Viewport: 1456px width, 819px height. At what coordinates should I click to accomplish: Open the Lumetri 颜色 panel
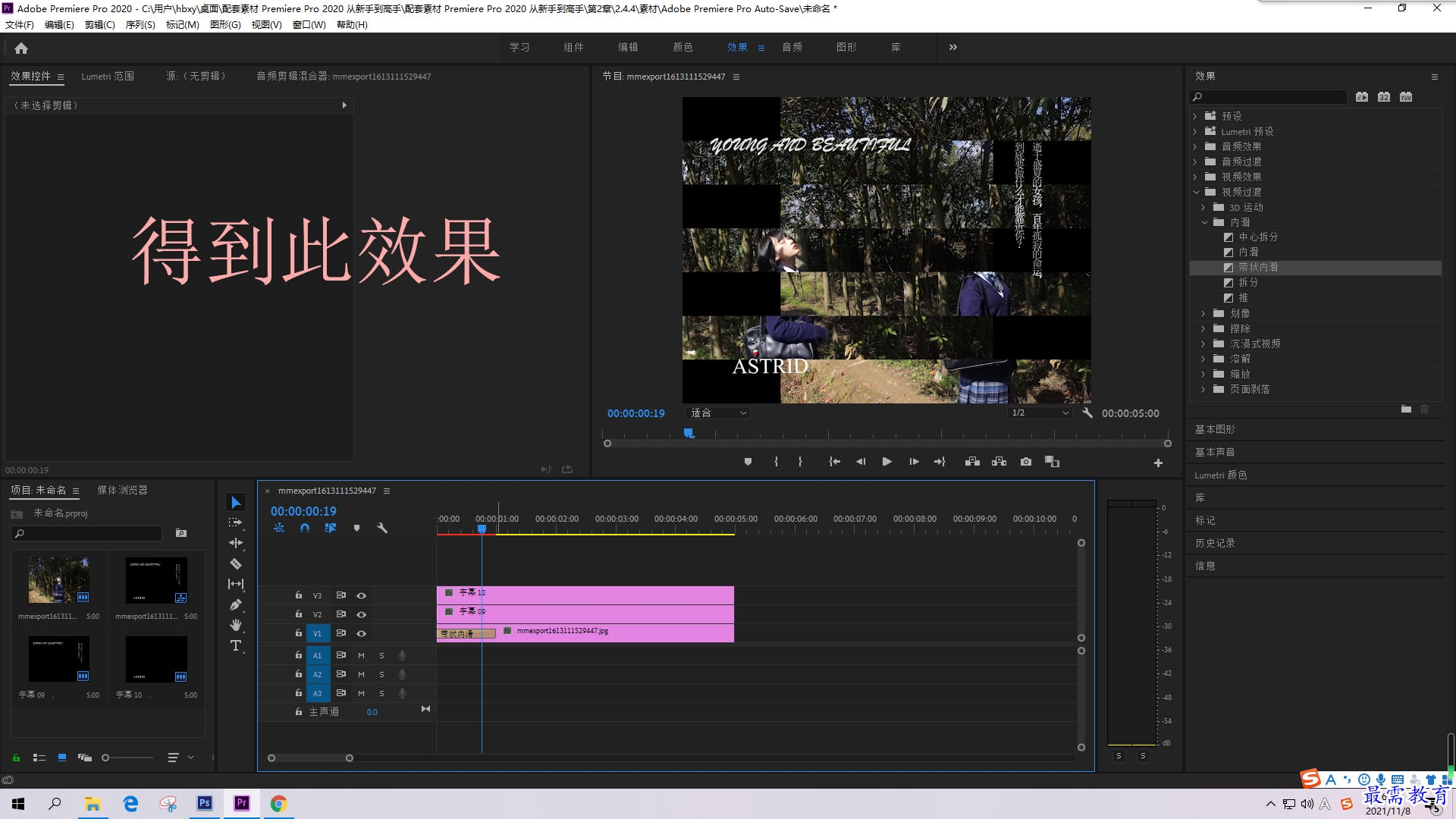1221,475
